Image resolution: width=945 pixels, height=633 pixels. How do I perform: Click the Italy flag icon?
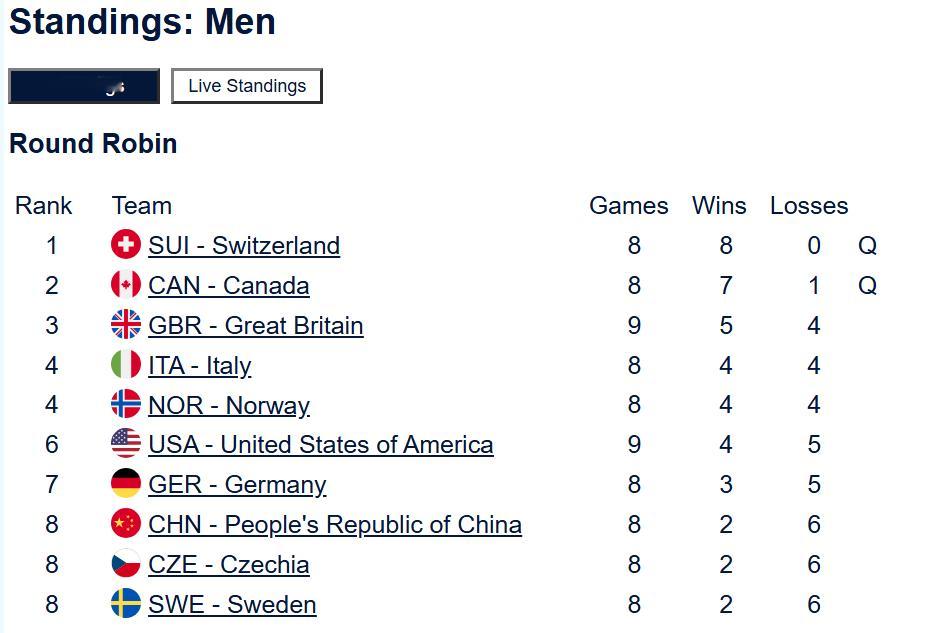126,365
